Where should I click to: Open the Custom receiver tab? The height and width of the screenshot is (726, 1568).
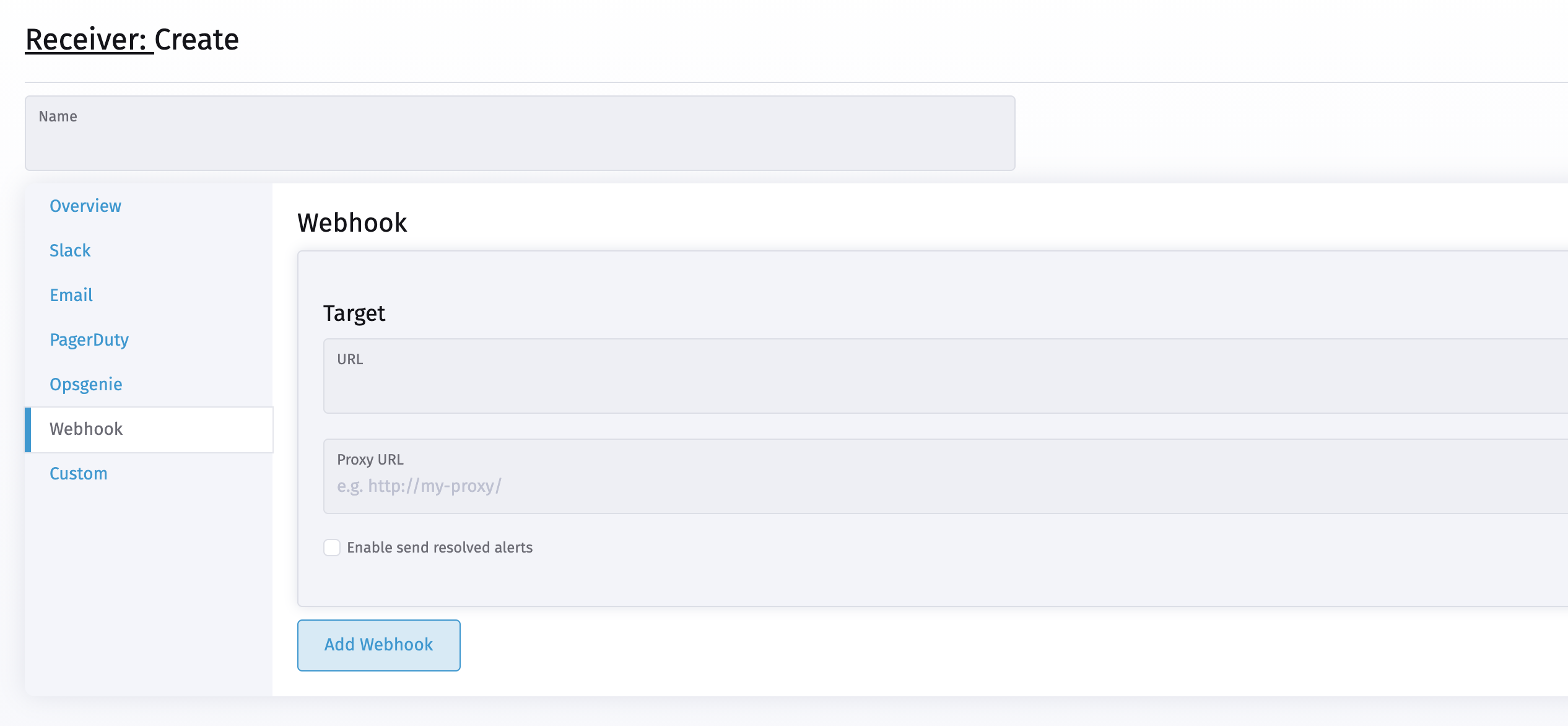78,473
